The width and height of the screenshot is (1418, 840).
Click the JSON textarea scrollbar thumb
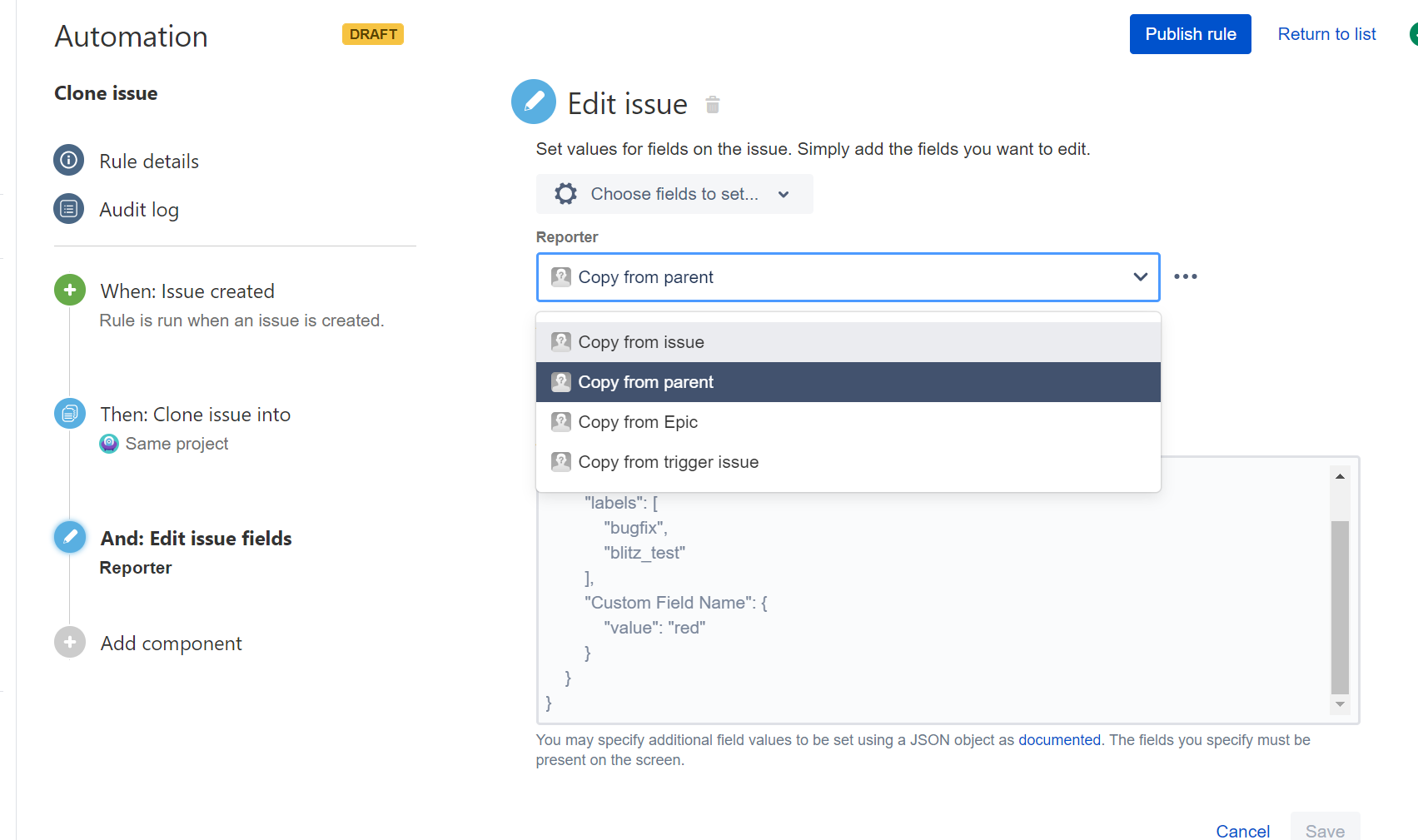(1340, 608)
